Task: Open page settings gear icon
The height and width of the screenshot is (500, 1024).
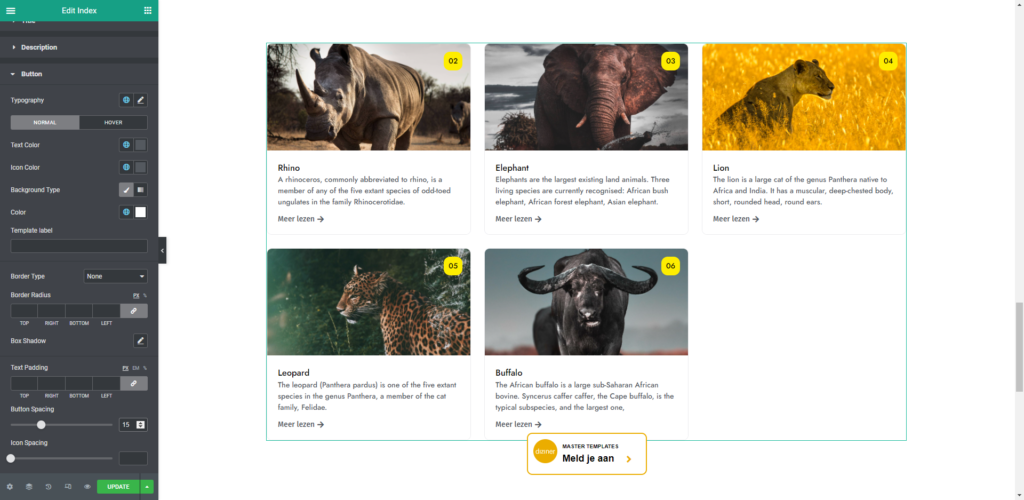Action: [10, 487]
